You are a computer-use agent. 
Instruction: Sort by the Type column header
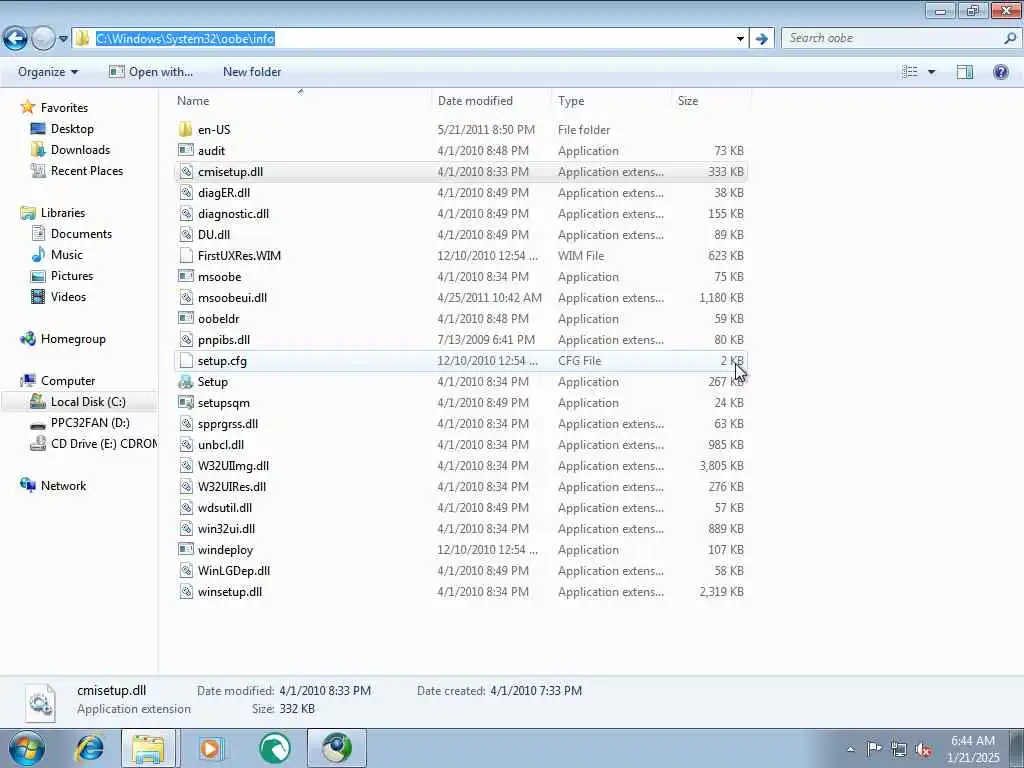tap(571, 101)
